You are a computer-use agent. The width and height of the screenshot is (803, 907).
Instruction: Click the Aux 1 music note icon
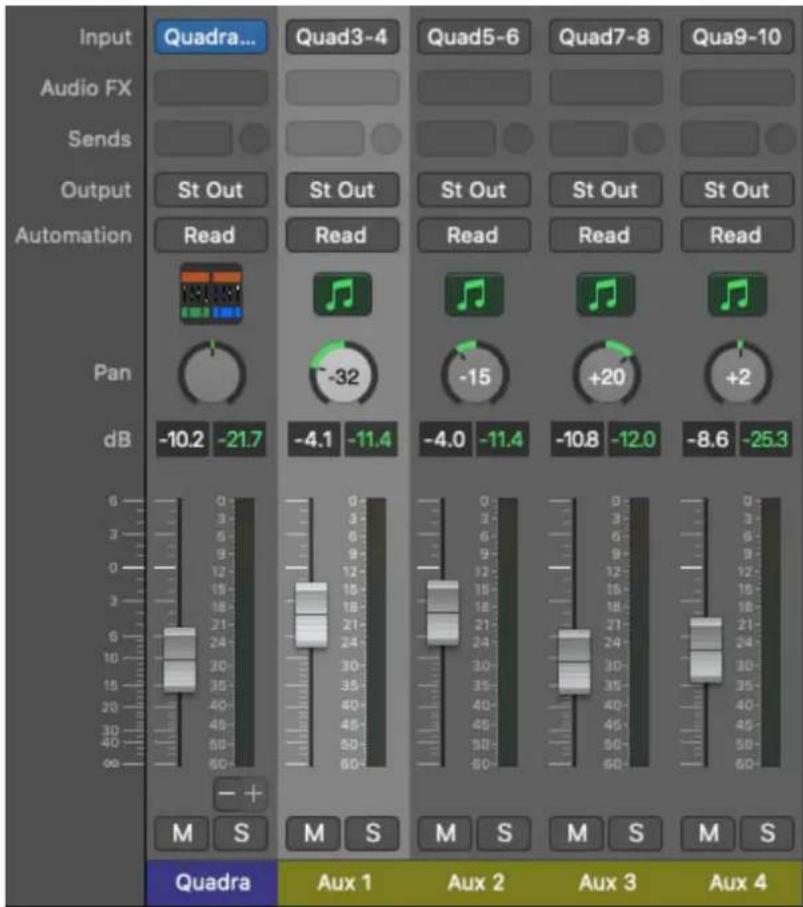342,294
